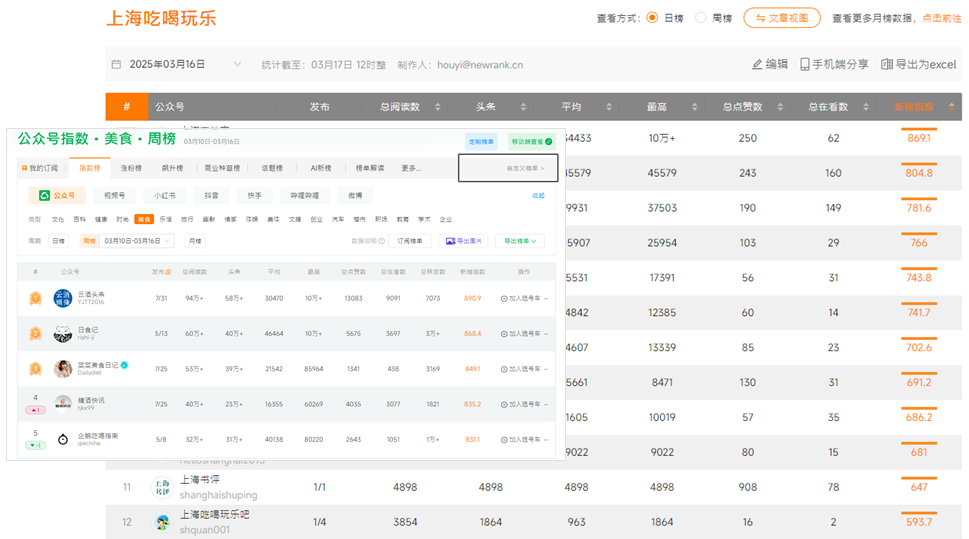
Task: Expand the 2025年03月16日 date dropdown
Action: coord(237,65)
